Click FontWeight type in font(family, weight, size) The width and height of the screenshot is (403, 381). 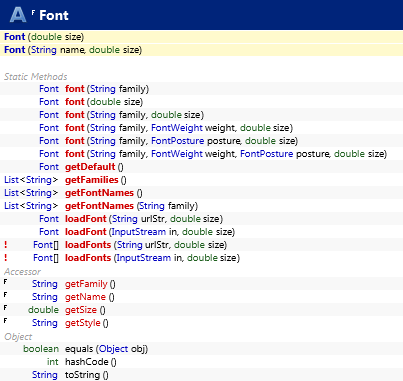pyautogui.click(x=177, y=128)
